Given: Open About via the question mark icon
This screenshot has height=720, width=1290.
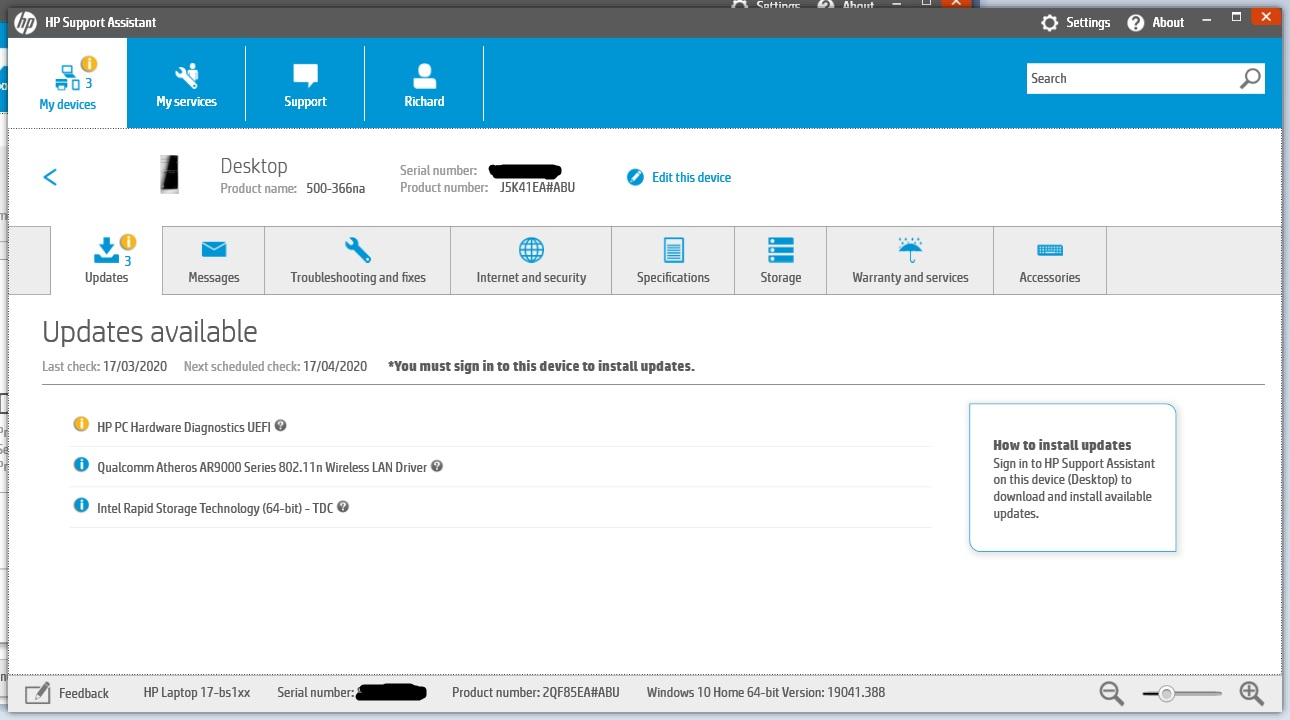Looking at the screenshot, I should [x=1135, y=22].
